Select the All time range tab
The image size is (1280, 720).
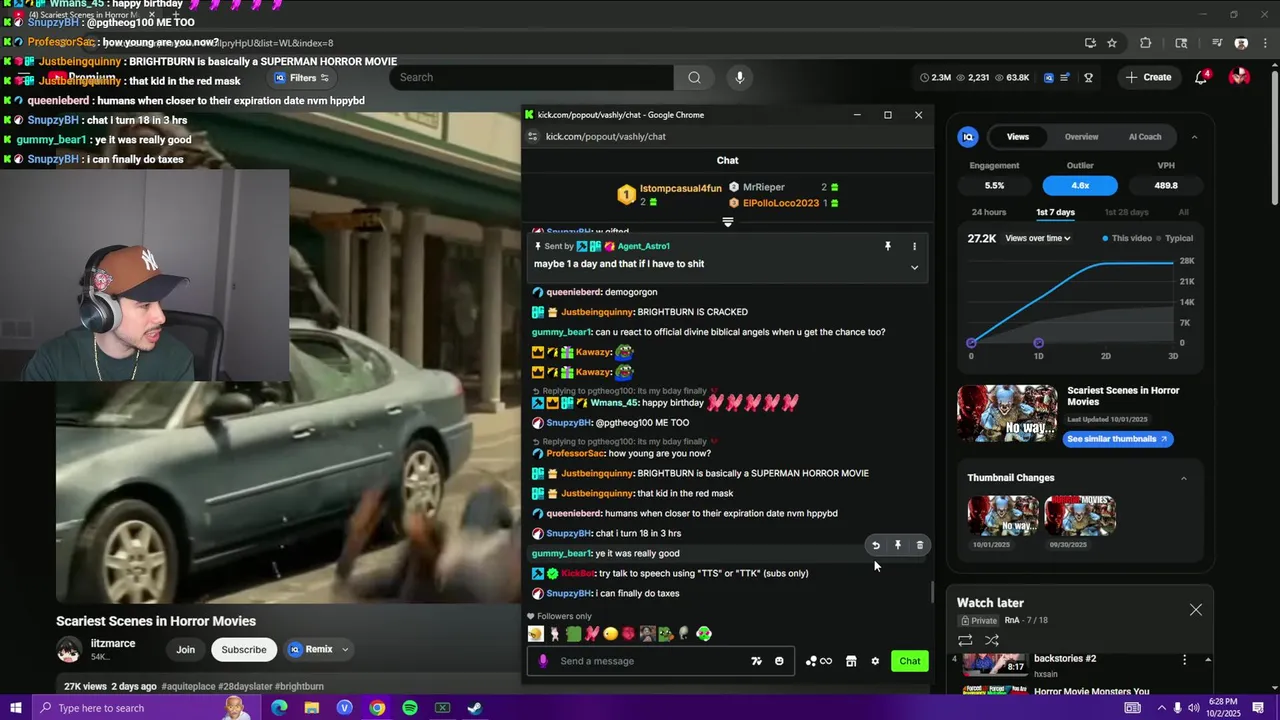pos(1184,212)
